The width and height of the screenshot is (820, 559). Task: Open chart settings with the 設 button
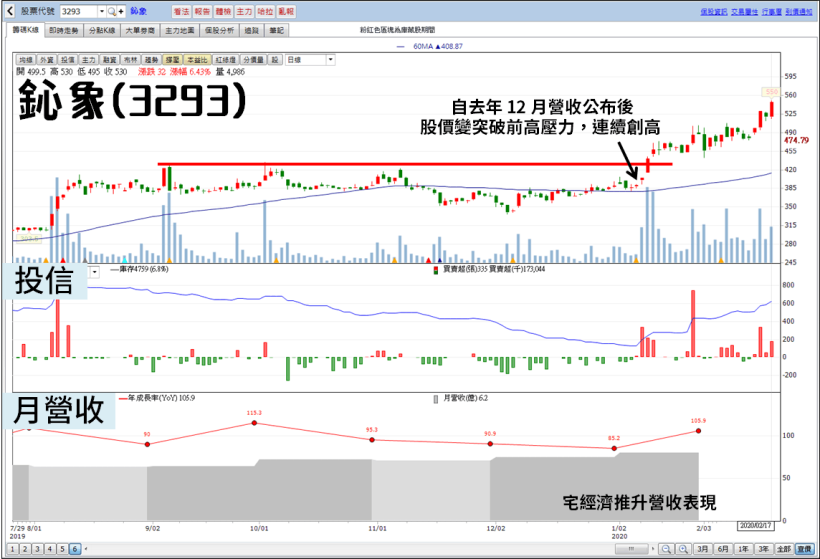click(275, 60)
